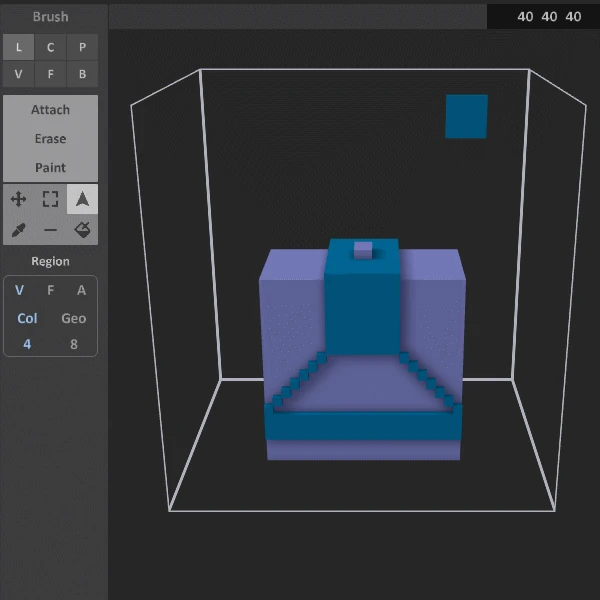Set region mode to Geo
Image resolution: width=600 pixels, height=600 pixels.
point(74,318)
